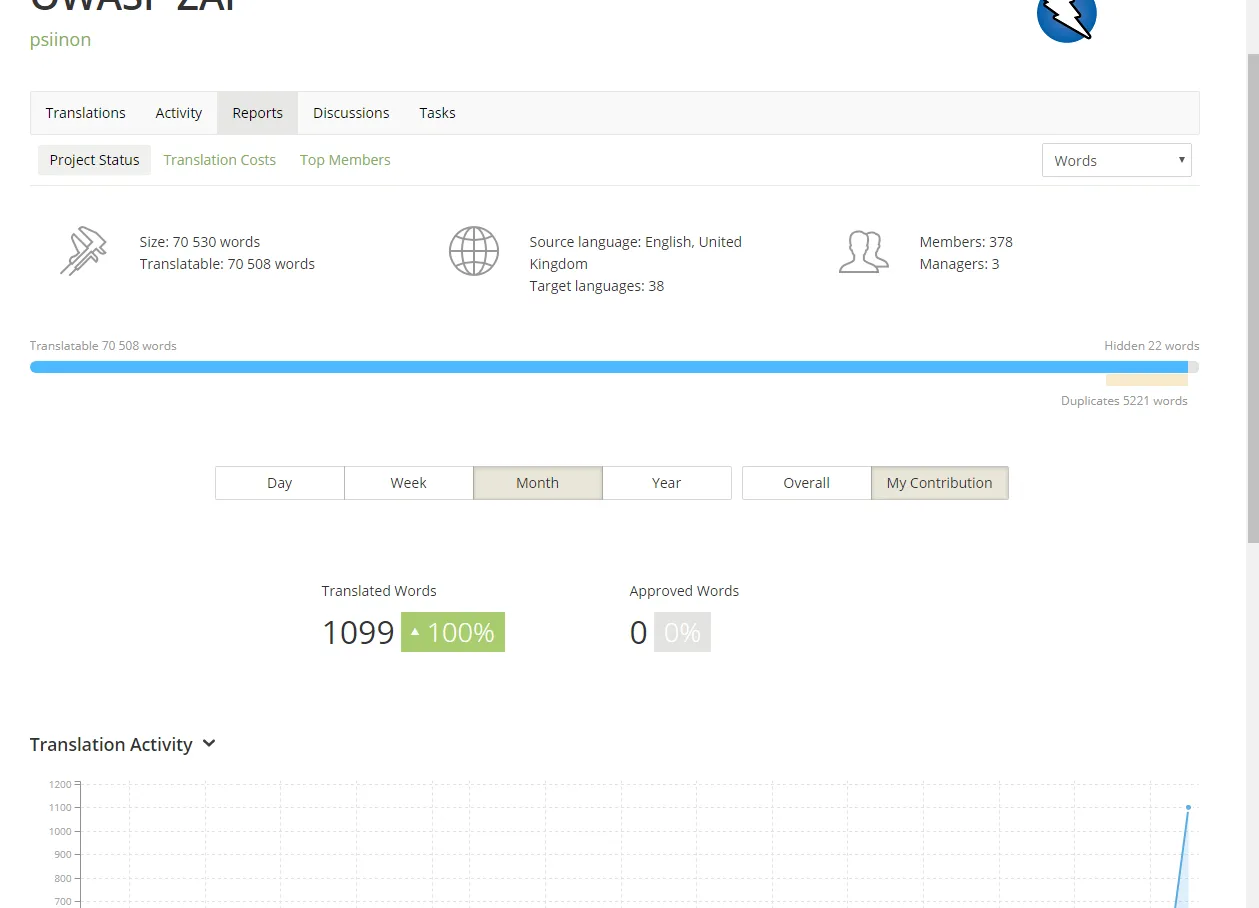Click the 'Source language: English, United' line
Image resolution: width=1259 pixels, height=908 pixels.
[636, 242]
